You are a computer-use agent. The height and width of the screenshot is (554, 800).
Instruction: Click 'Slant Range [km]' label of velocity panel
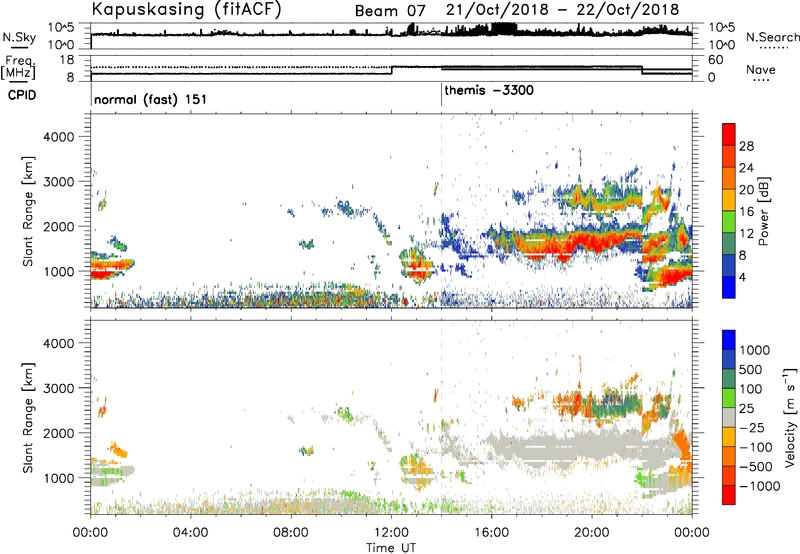[28, 417]
